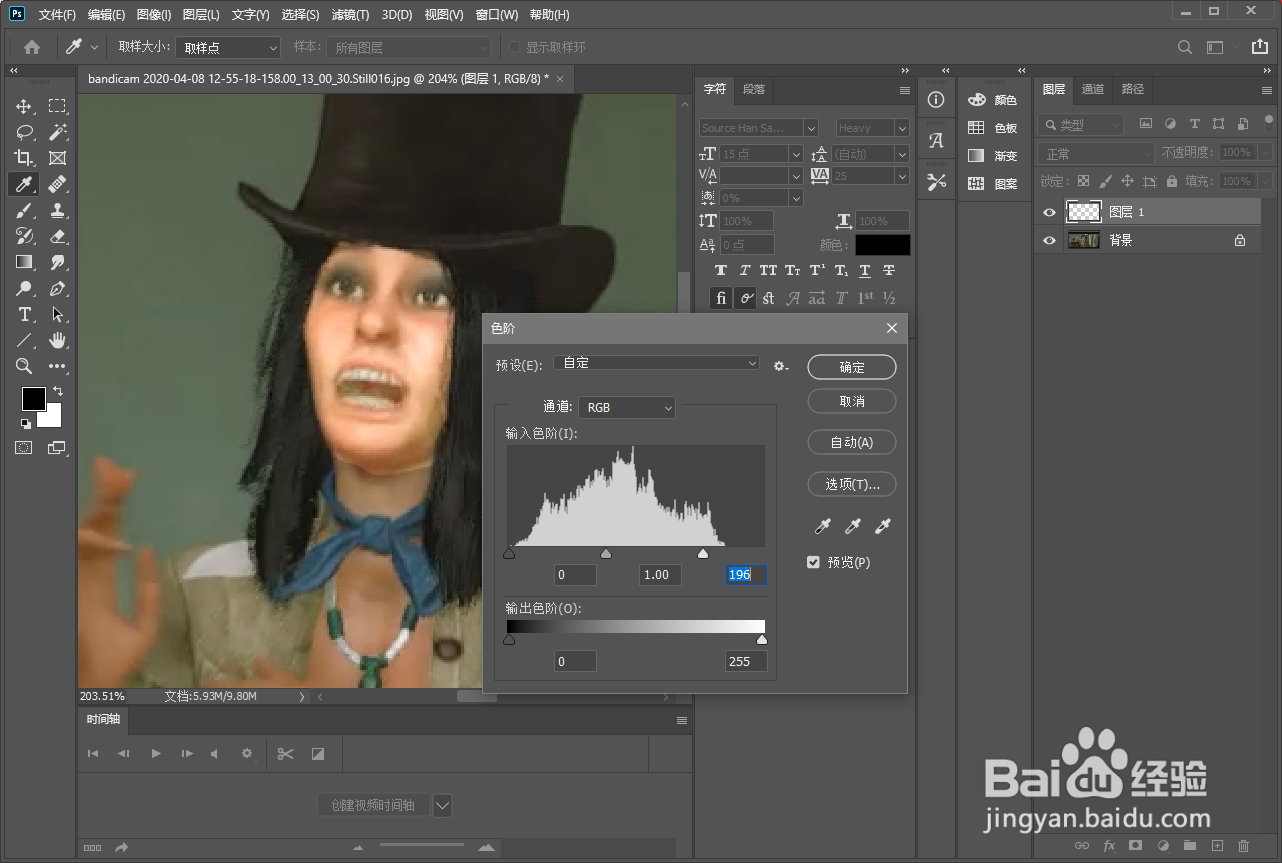Select the Path Selection tool
Screen dimensions: 1282x863
[58, 314]
